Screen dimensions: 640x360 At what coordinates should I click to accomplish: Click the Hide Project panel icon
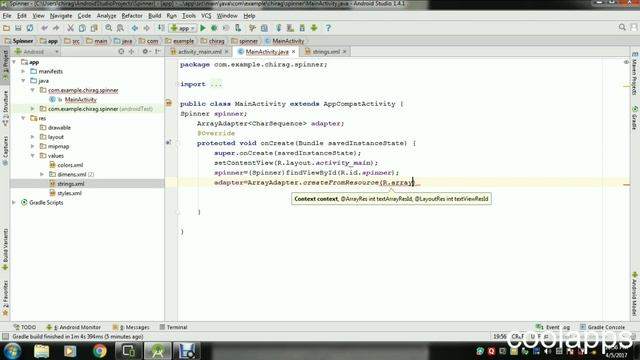tap(158, 51)
